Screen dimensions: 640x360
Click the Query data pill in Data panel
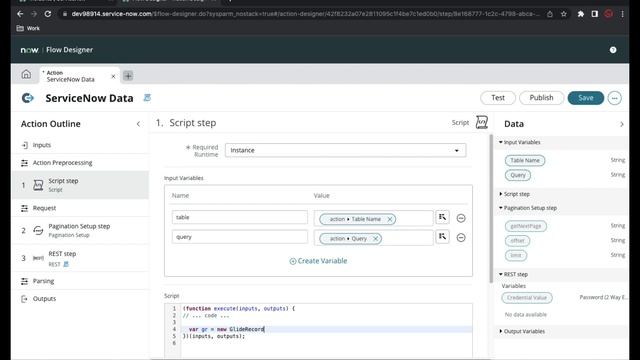[518, 175]
